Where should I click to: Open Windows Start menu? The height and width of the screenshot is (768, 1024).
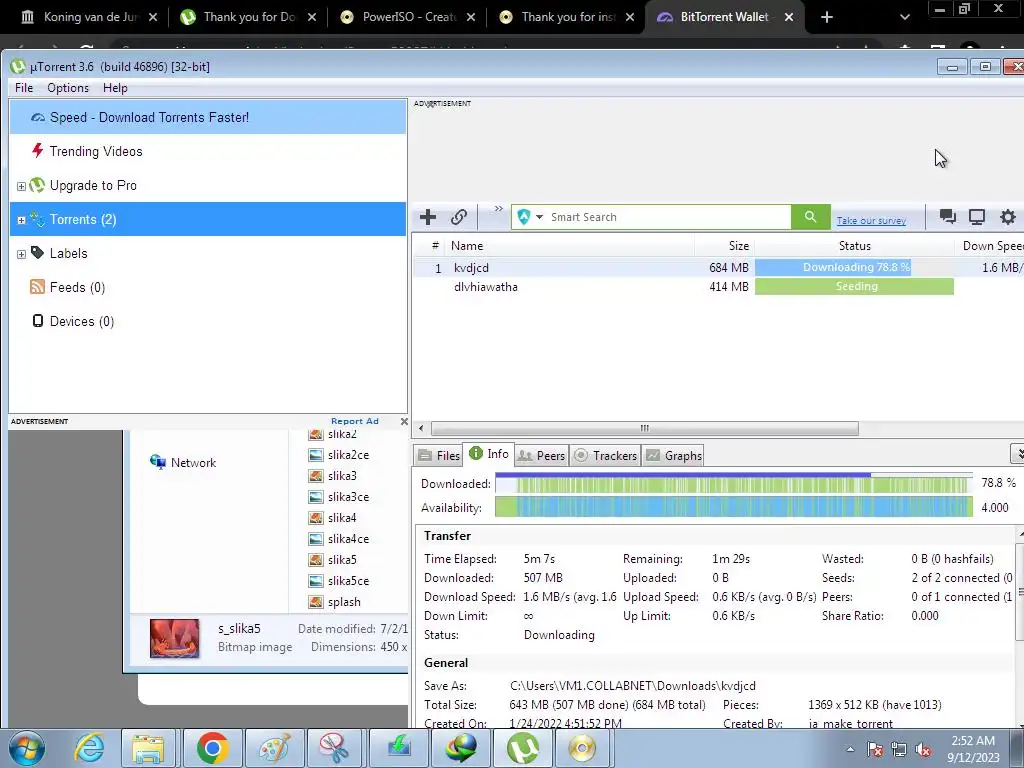pos(27,748)
